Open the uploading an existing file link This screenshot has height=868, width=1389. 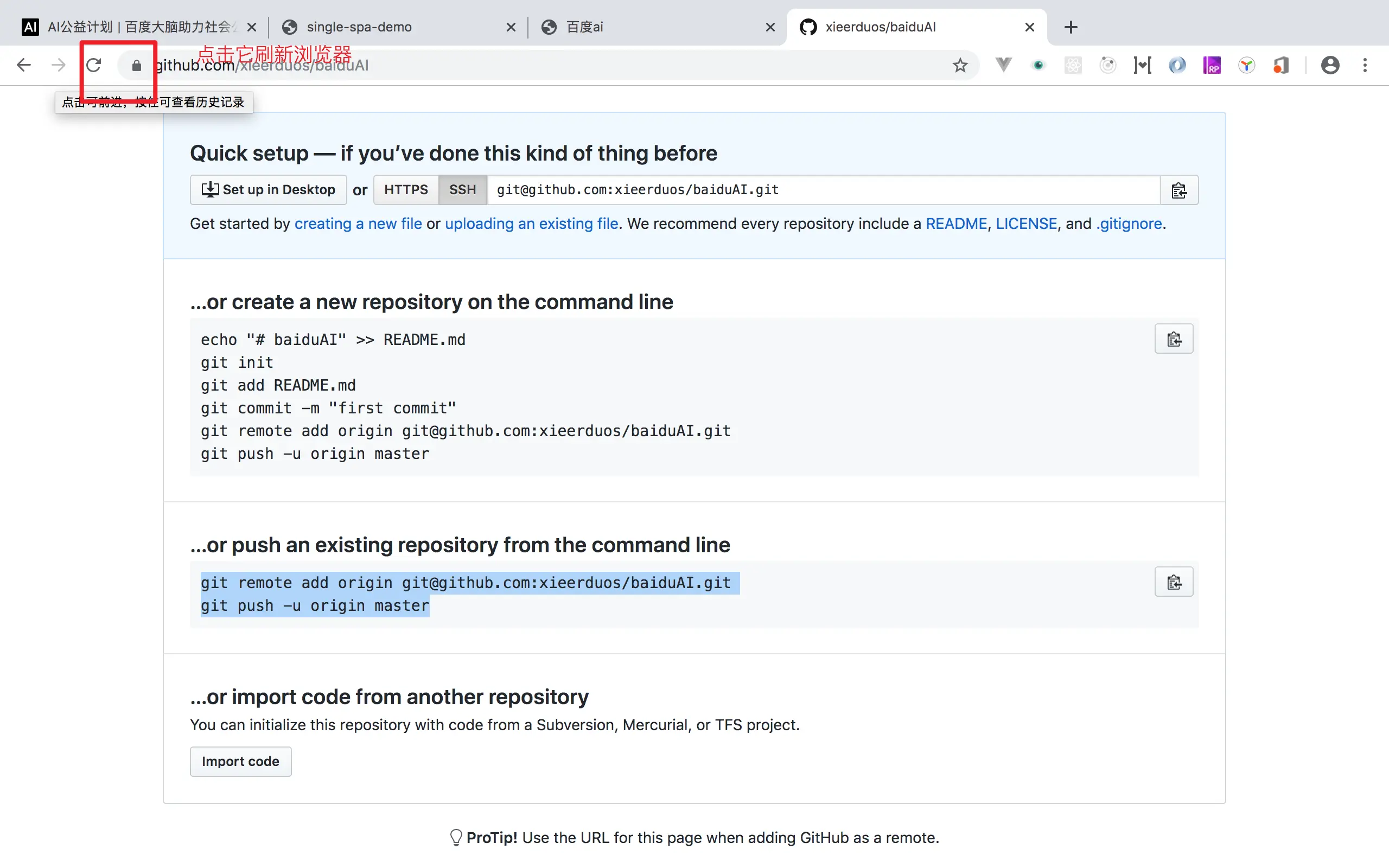click(x=531, y=224)
